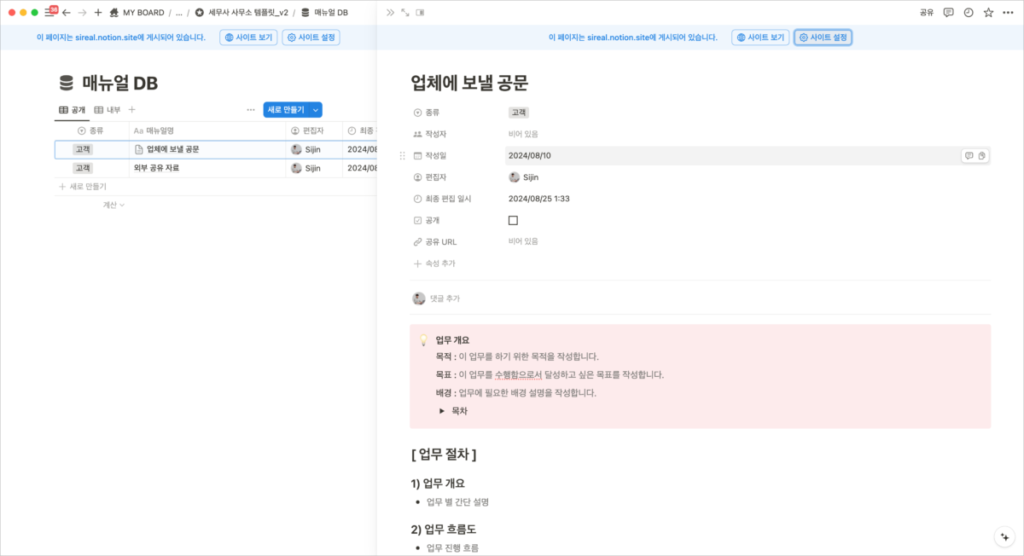Switch to the 내부 view tab

[107, 110]
